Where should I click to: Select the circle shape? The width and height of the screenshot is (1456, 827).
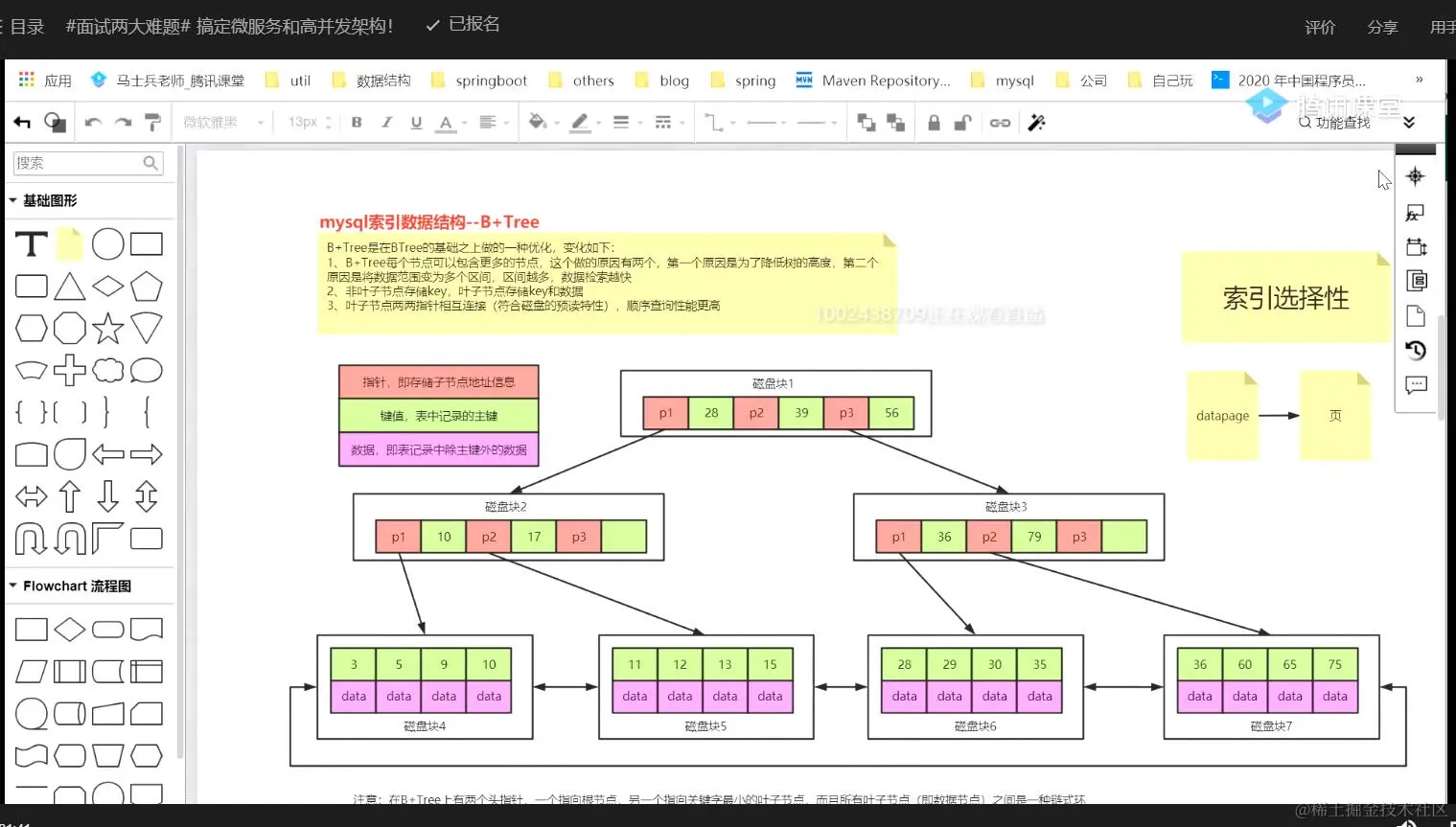pos(108,244)
